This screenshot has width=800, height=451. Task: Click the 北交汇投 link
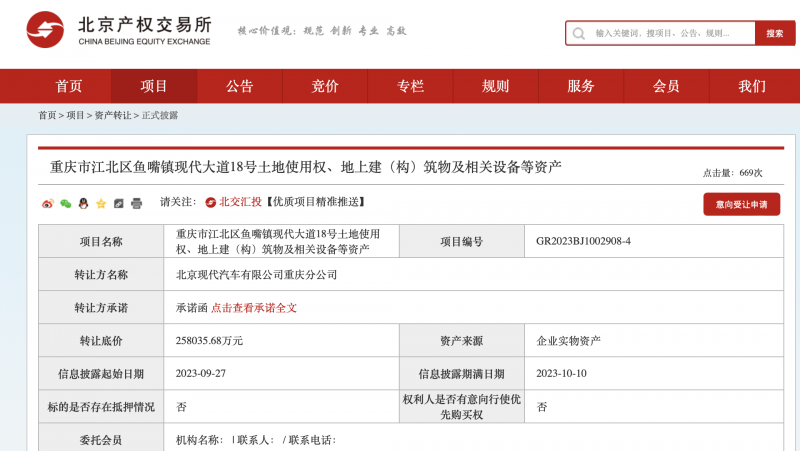[240, 202]
